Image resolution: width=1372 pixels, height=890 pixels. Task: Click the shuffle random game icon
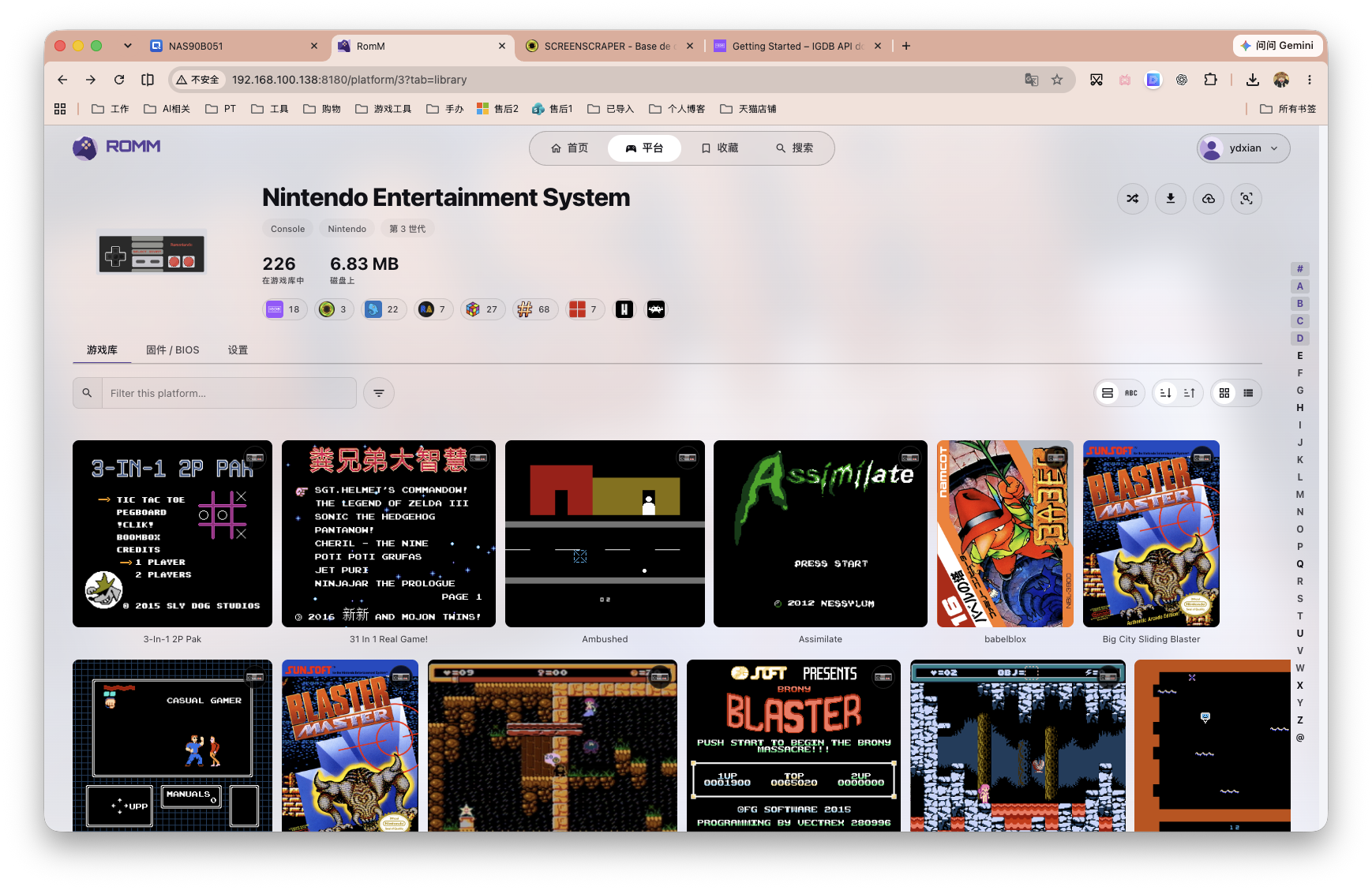[x=1133, y=199]
